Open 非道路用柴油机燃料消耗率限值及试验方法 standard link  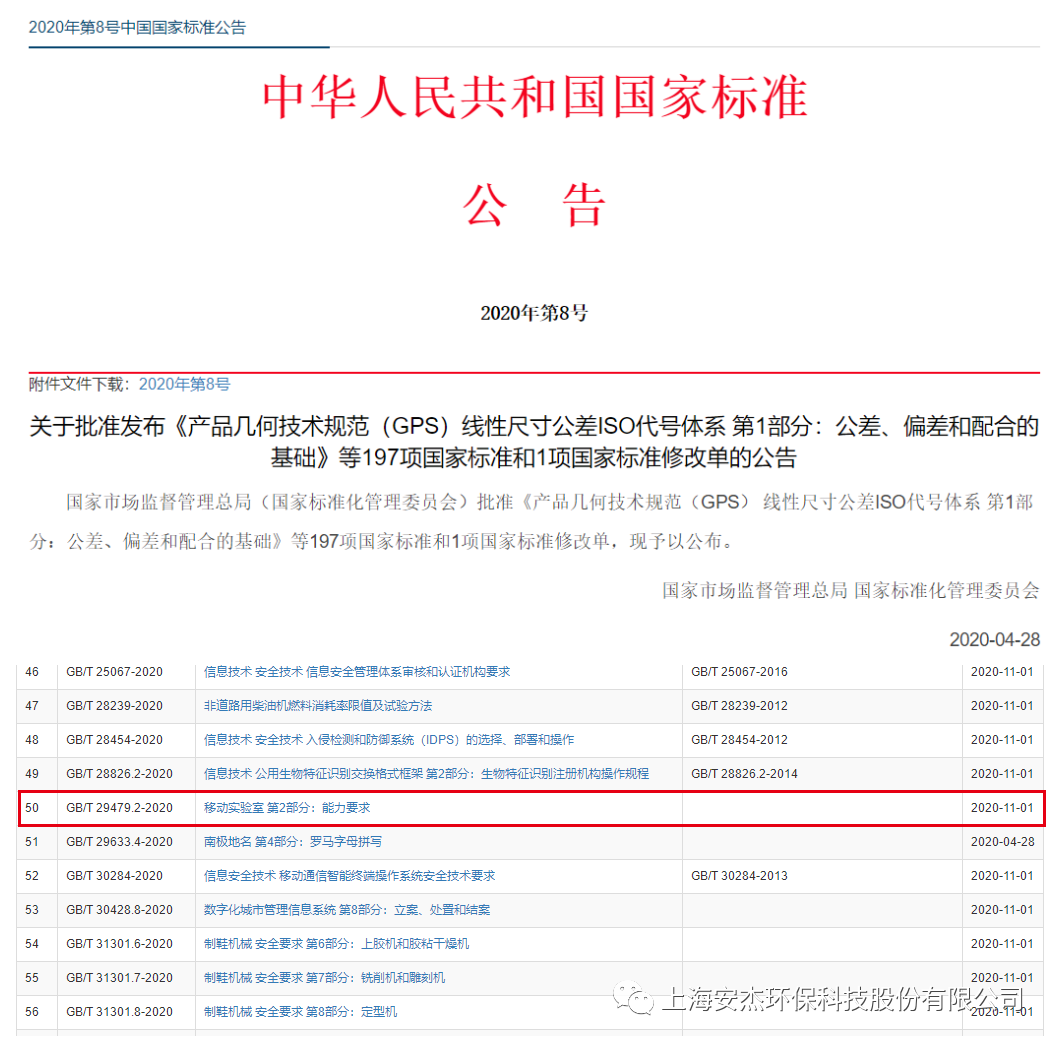(318, 706)
